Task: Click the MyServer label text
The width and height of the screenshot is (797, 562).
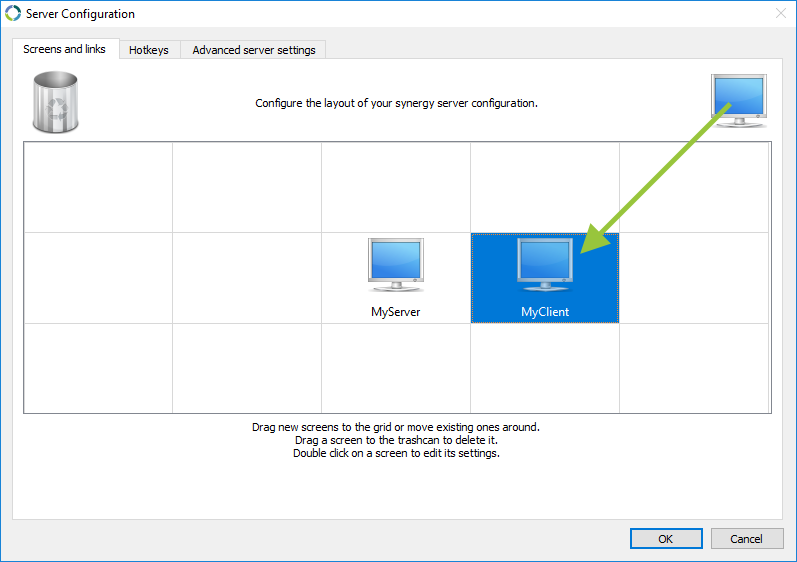Action: 395,312
